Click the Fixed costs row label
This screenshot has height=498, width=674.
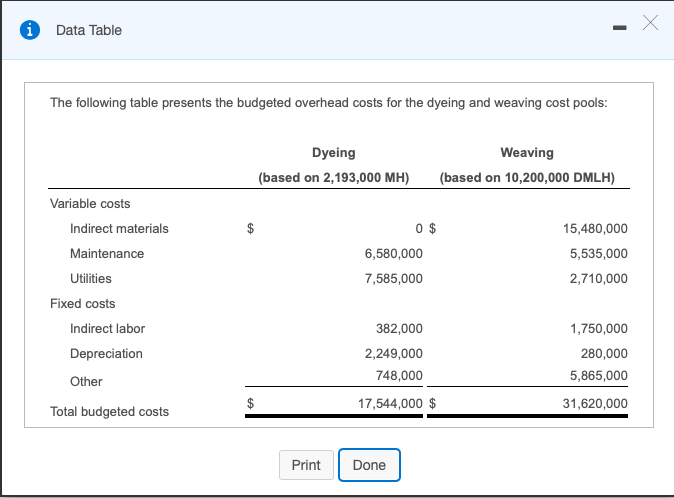click(x=83, y=303)
